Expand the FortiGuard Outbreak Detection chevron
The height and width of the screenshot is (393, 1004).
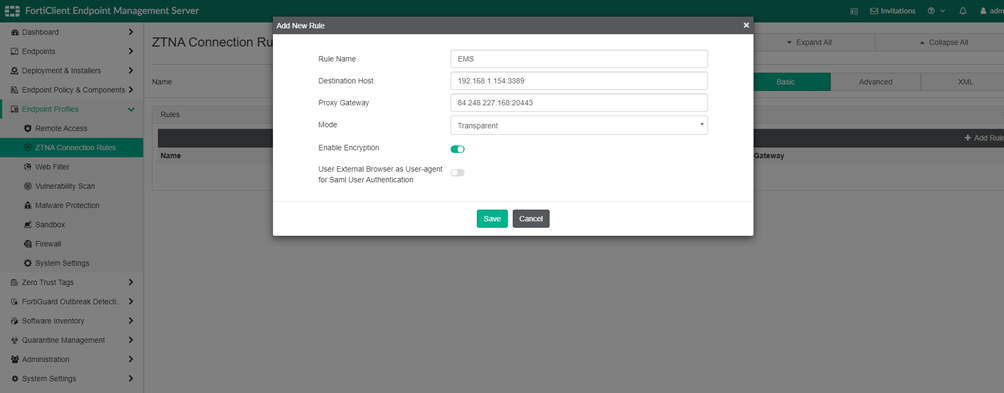pyautogui.click(x=131, y=301)
